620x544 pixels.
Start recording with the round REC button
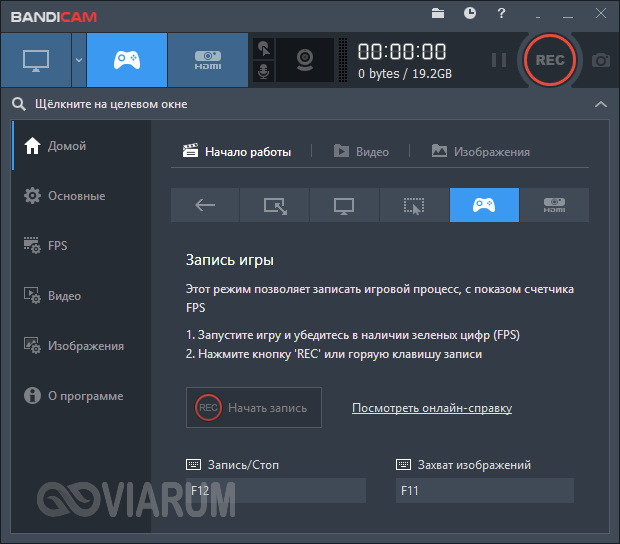(x=550, y=60)
